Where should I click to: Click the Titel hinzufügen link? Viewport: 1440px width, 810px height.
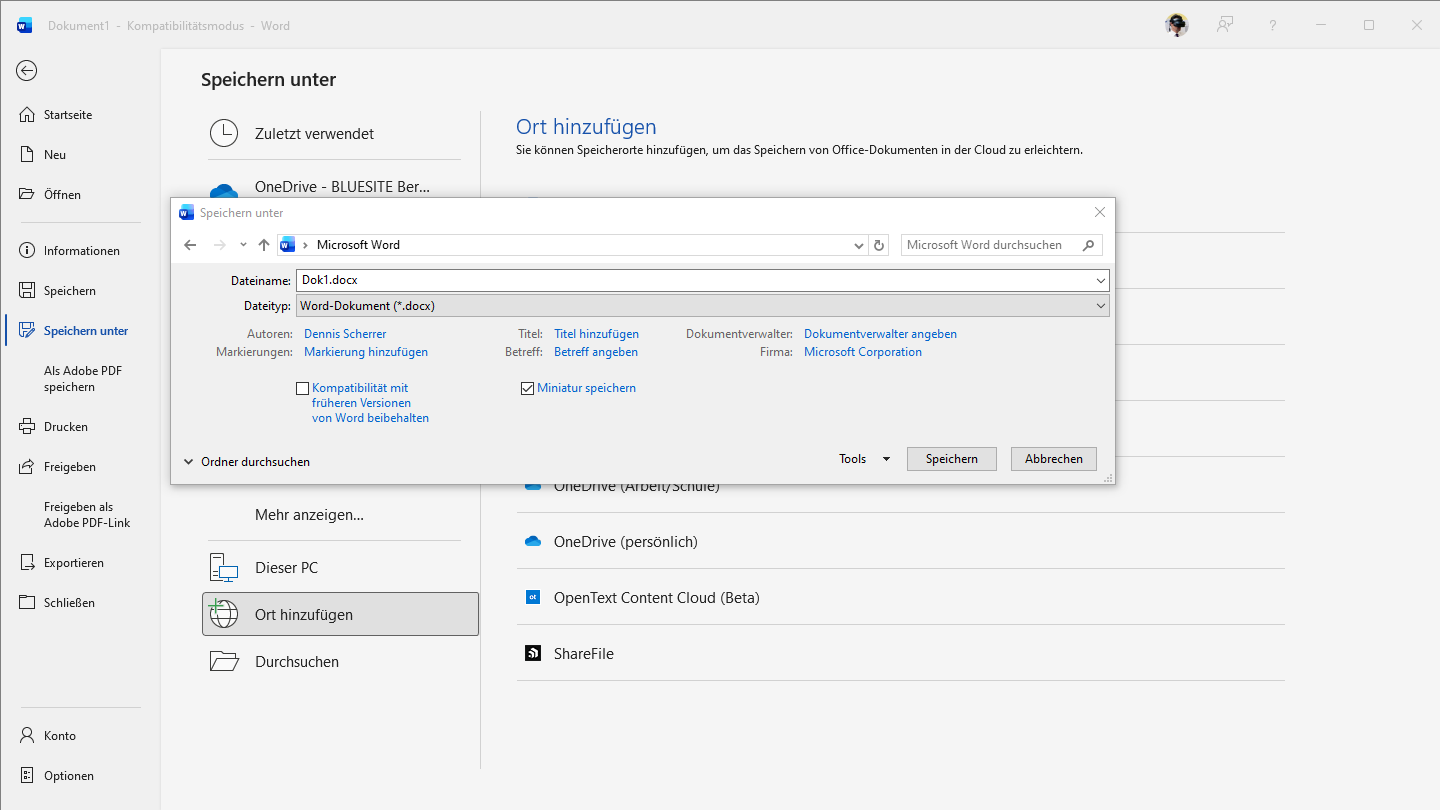(x=596, y=334)
